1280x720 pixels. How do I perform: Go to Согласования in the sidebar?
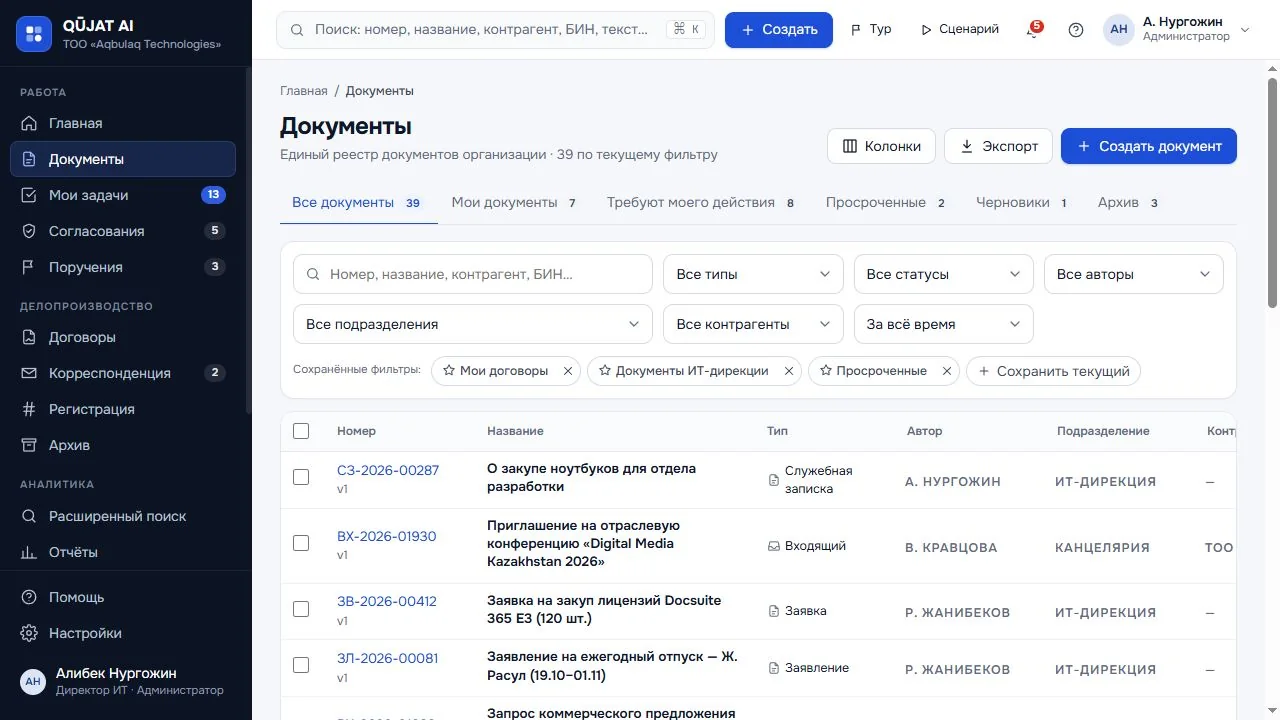(x=123, y=231)
